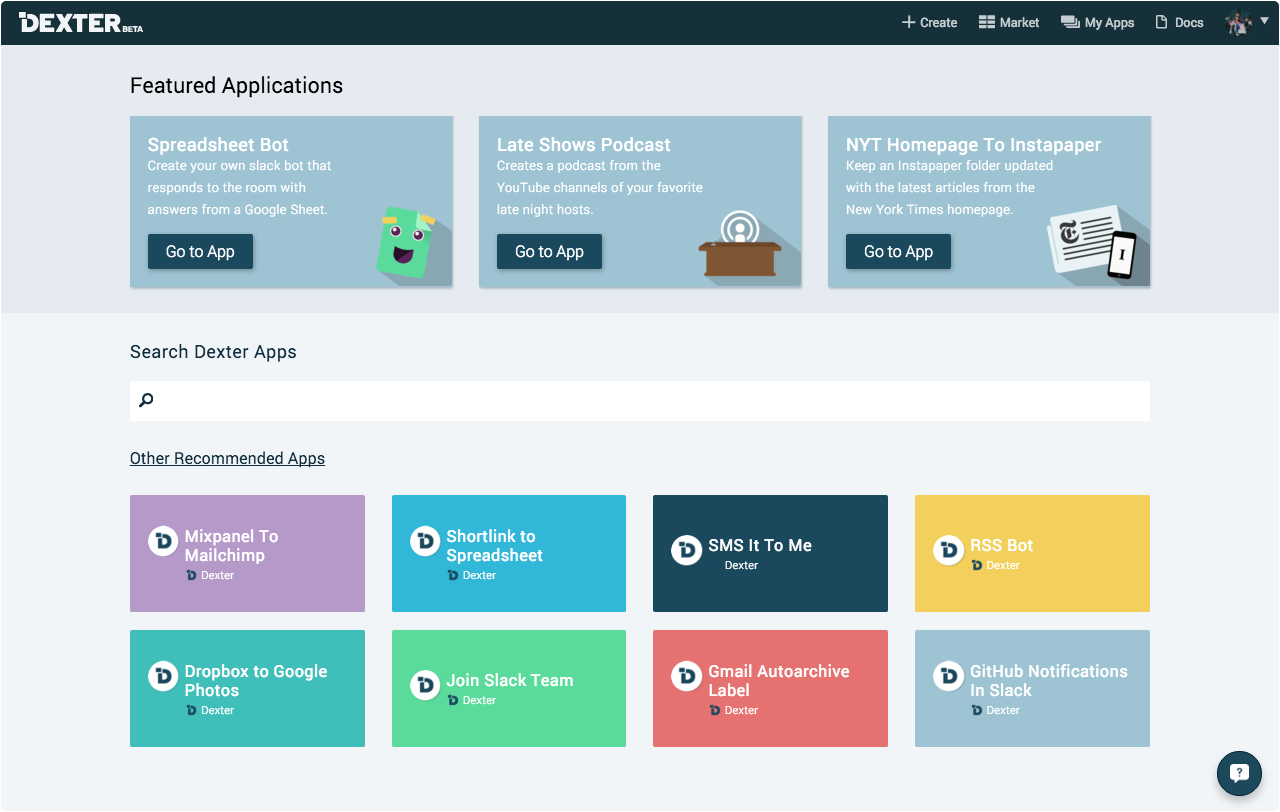
Task: Click the Dexter logo on Shortlink to Spreadsheet
Action: pos(425,541)
